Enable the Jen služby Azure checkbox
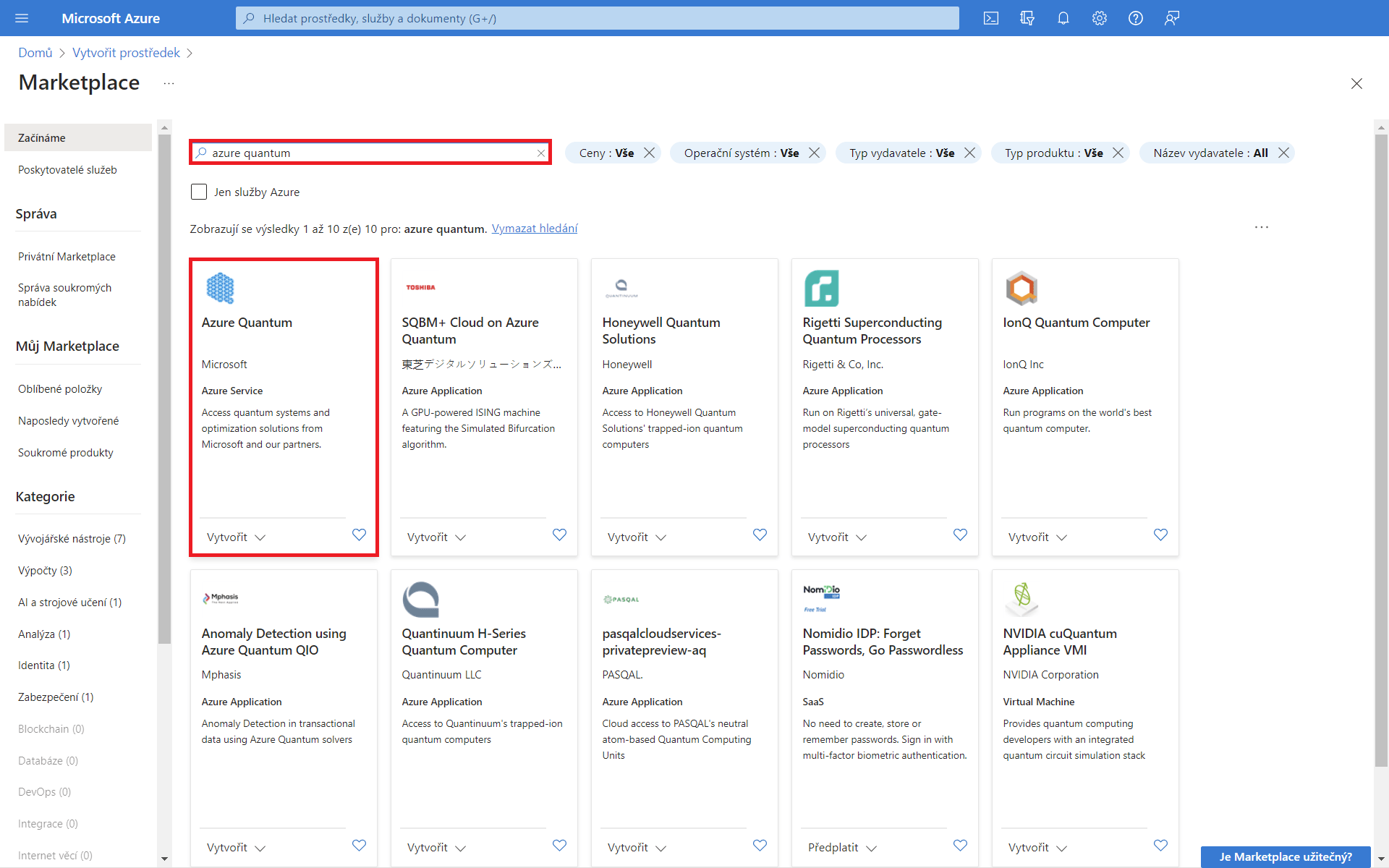Viewport: 1389px width, 868px height. pyautogui.click(x=199, y=192)
